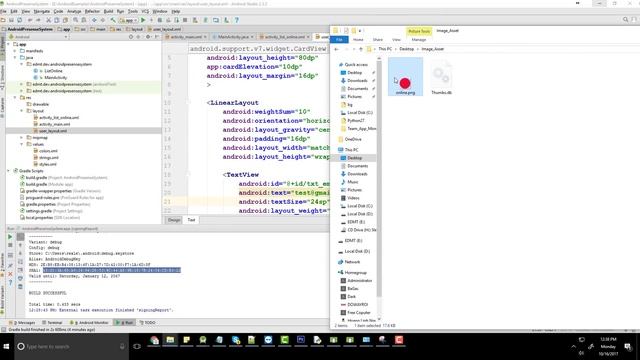
Task: Click the Cut scissors icon in the toolbar
Action: (48, 20)
